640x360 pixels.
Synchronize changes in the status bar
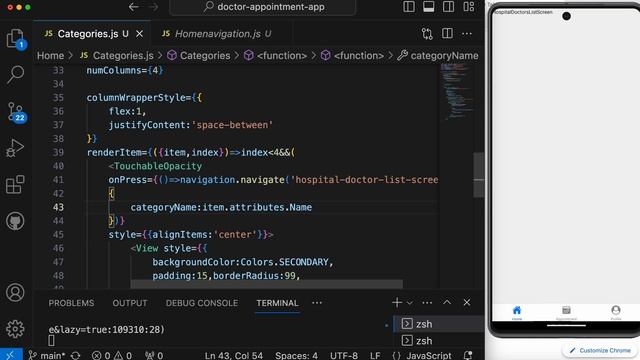point(76,355)
